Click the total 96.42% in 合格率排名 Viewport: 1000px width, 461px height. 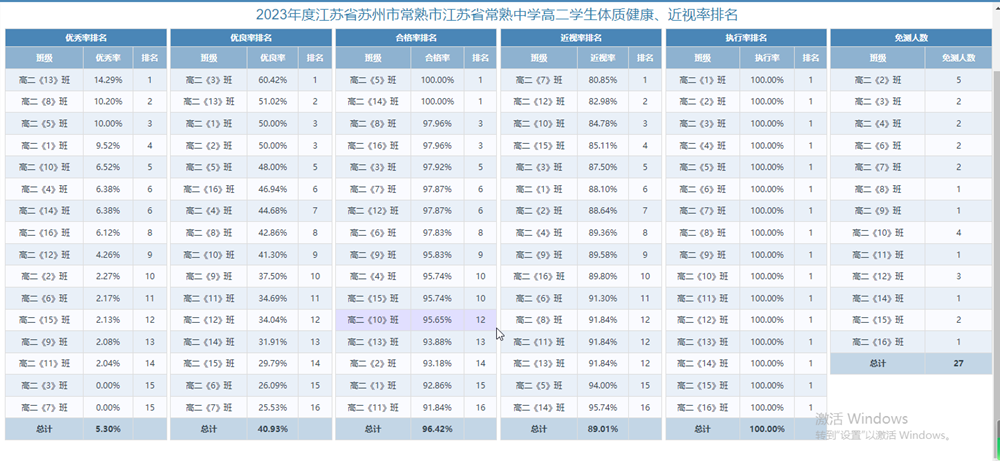pyautogui.click(x=438, y=429)
